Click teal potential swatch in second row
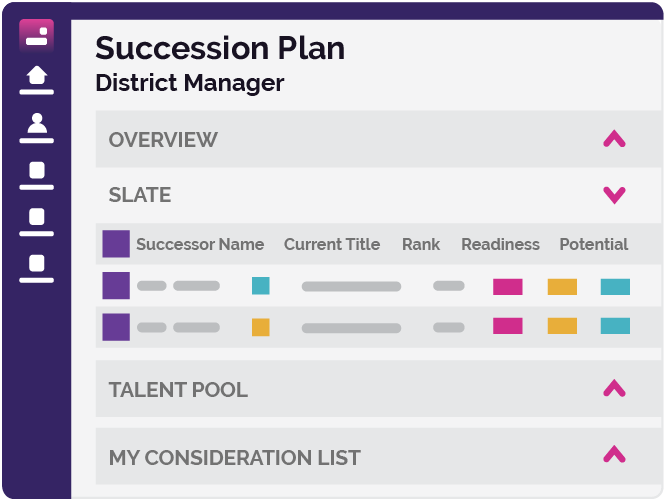 (615, 326)
